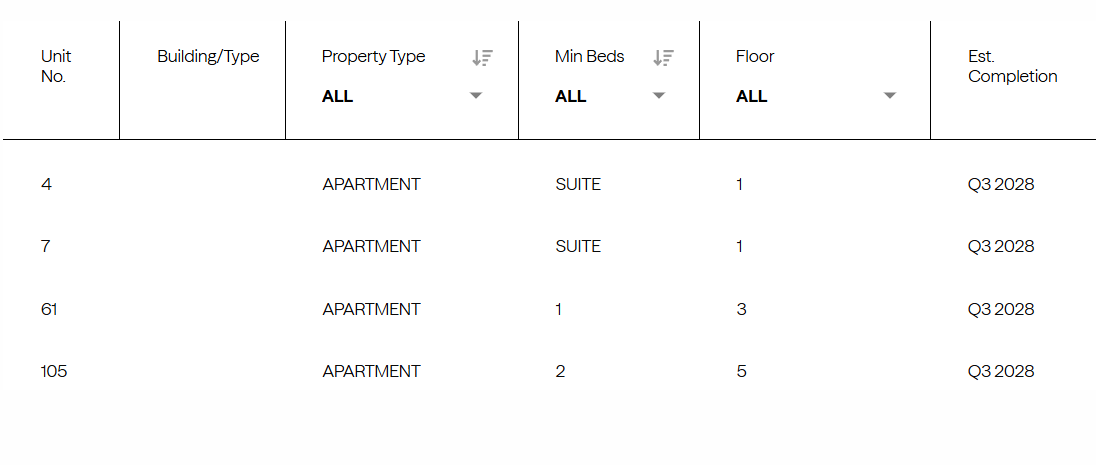
Task: Click the Building/Type column header
Action: point(208,57)
